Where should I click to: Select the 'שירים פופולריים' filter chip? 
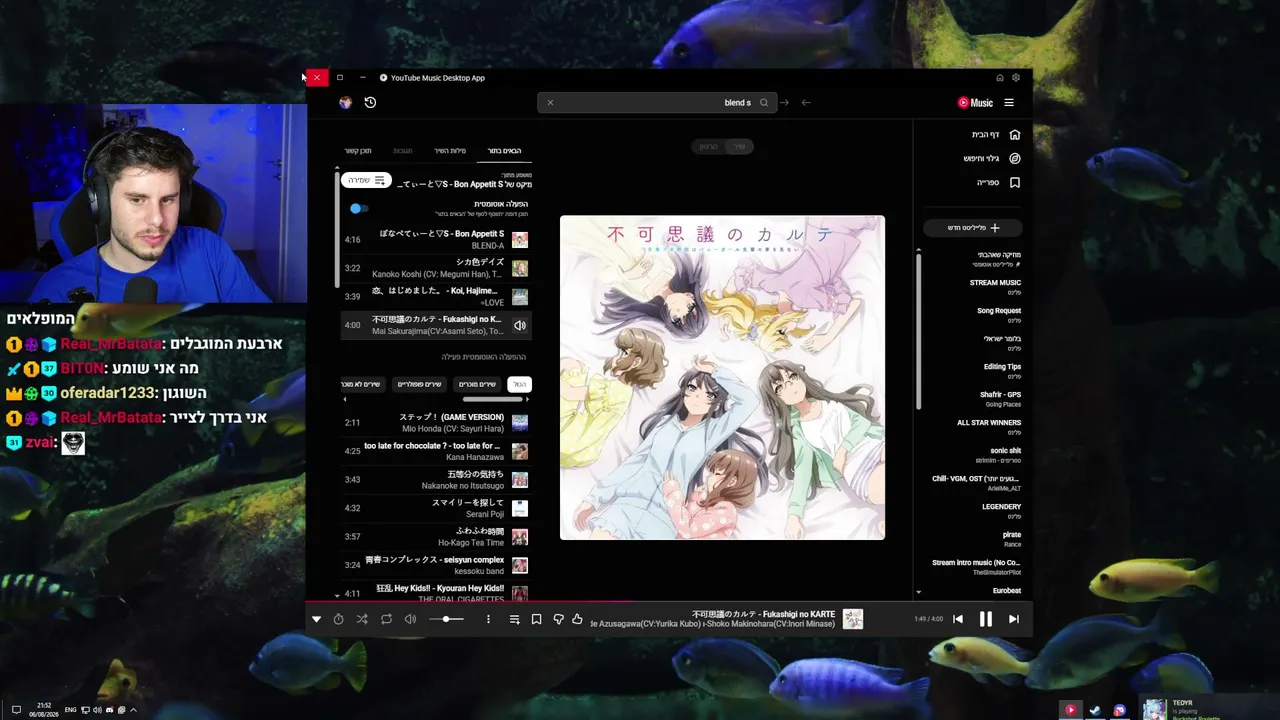click(420, 384)
